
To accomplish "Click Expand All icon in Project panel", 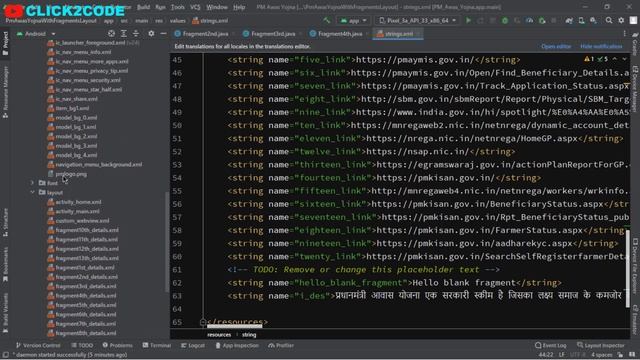I will tap(124, 33).
